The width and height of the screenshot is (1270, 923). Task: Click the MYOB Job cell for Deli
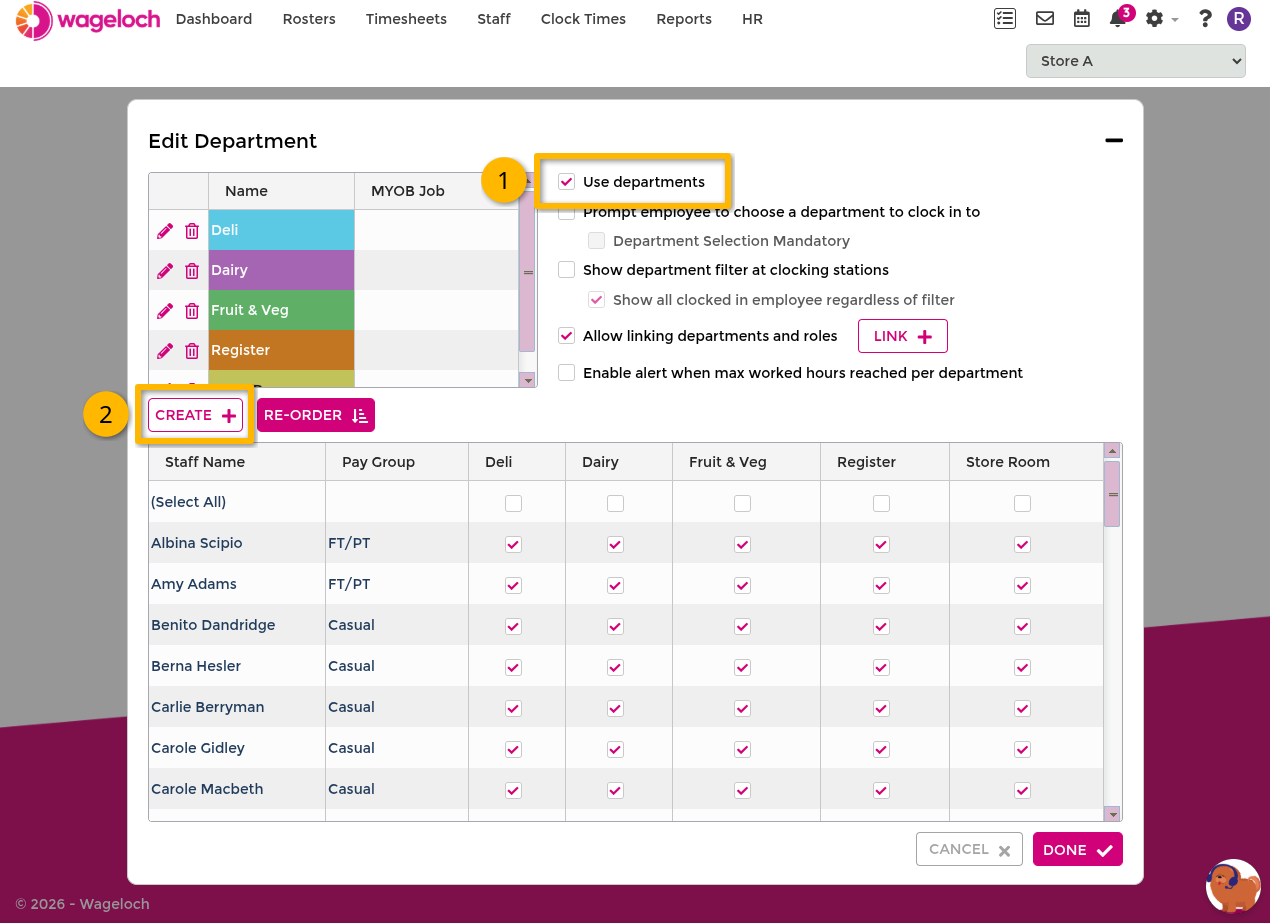click(x=436, y=230)
